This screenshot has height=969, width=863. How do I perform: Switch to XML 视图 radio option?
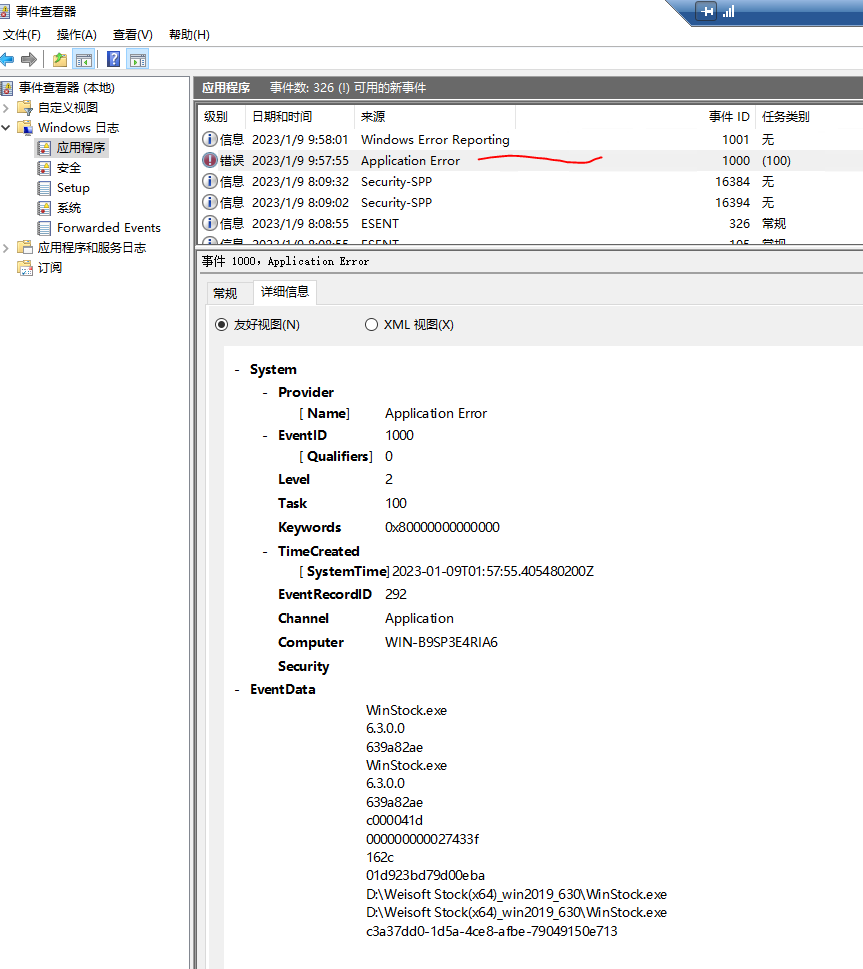pyautogui.click(x=371, y=325)
